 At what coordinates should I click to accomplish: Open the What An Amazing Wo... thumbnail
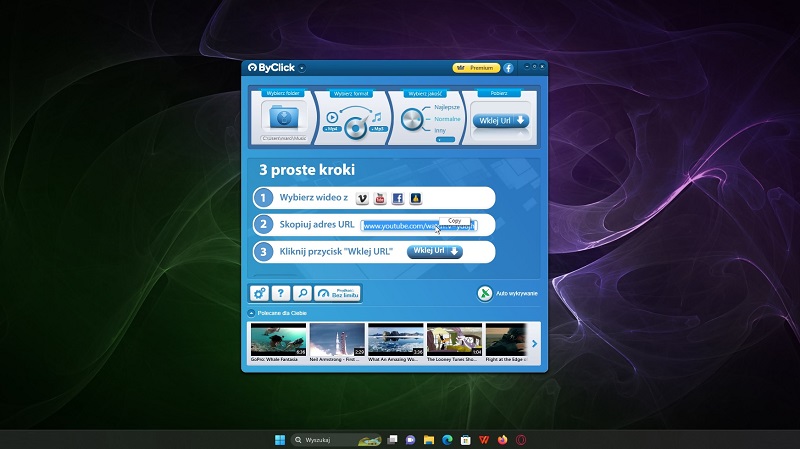pos(395,339)
